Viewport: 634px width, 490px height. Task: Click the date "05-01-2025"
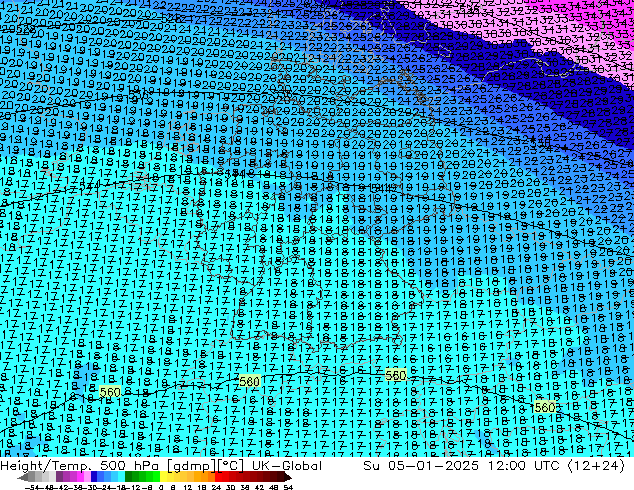(x=433, y=466)
